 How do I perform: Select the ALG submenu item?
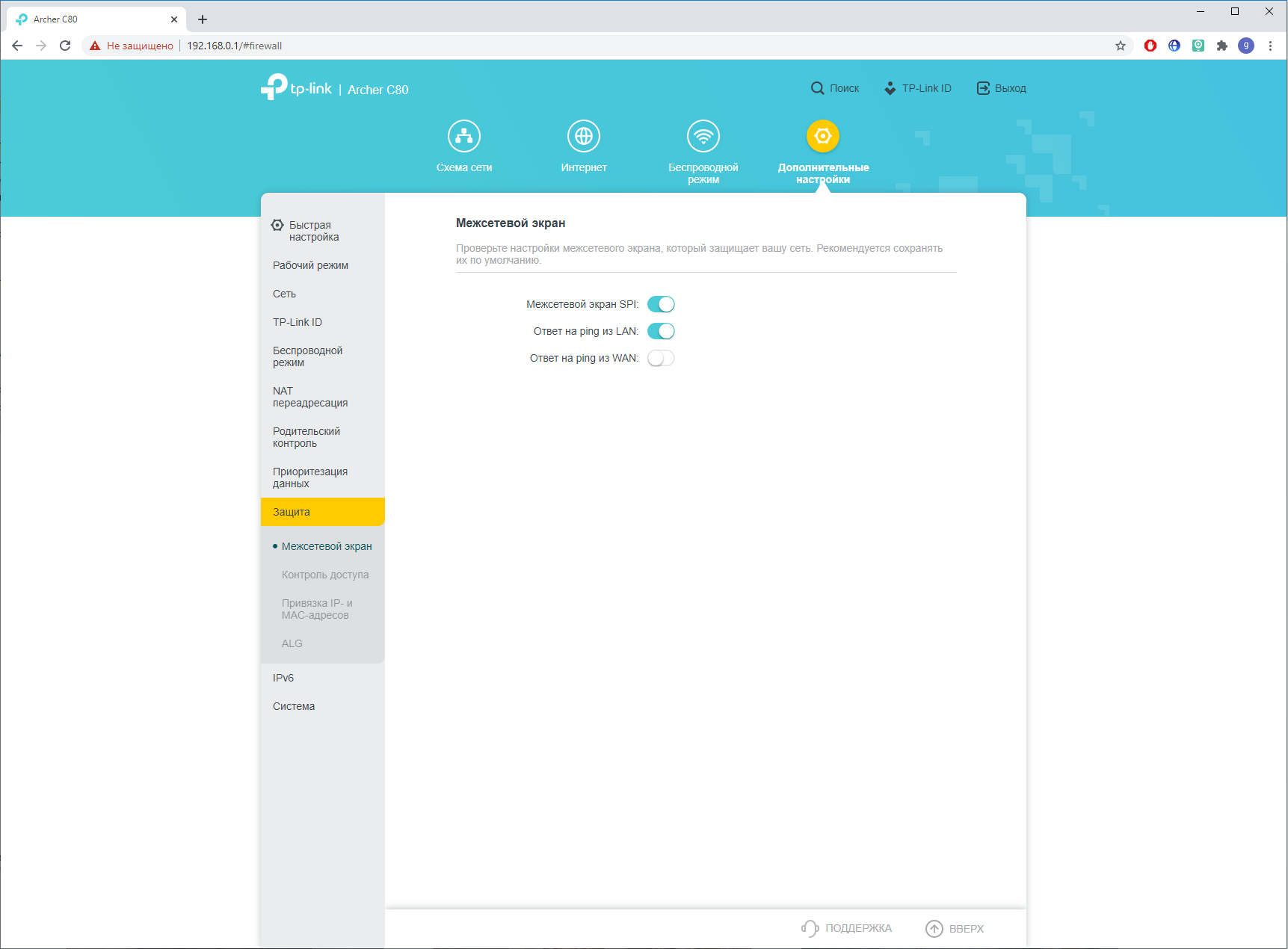coord(292,643)
